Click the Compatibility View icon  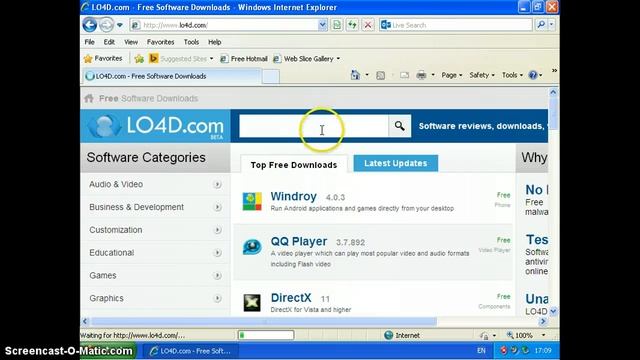coord(337,25)
